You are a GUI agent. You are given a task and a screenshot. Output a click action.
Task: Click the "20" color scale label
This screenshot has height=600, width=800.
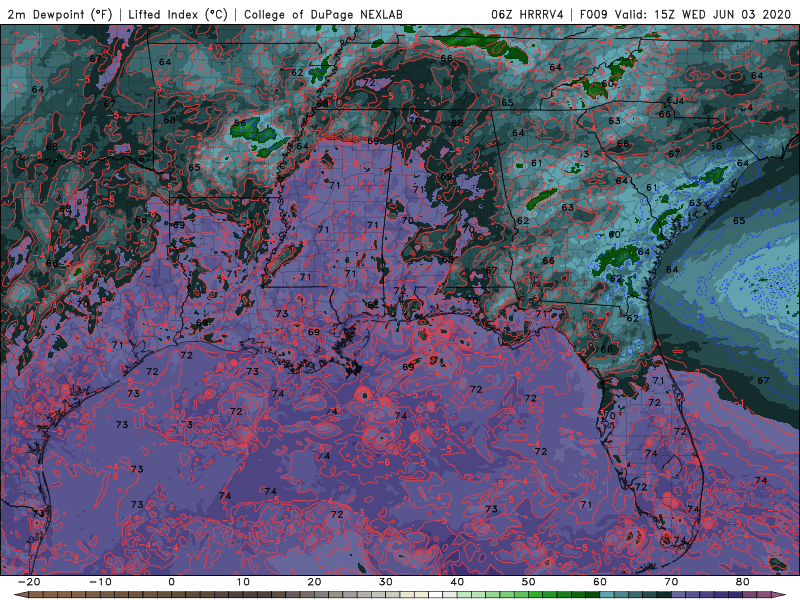[x=314, y=582]
